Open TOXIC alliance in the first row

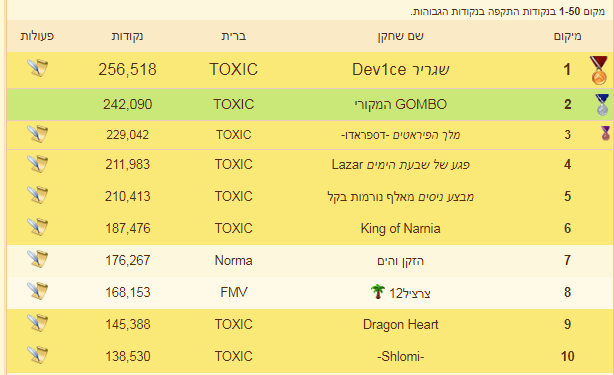coord(234,70)
